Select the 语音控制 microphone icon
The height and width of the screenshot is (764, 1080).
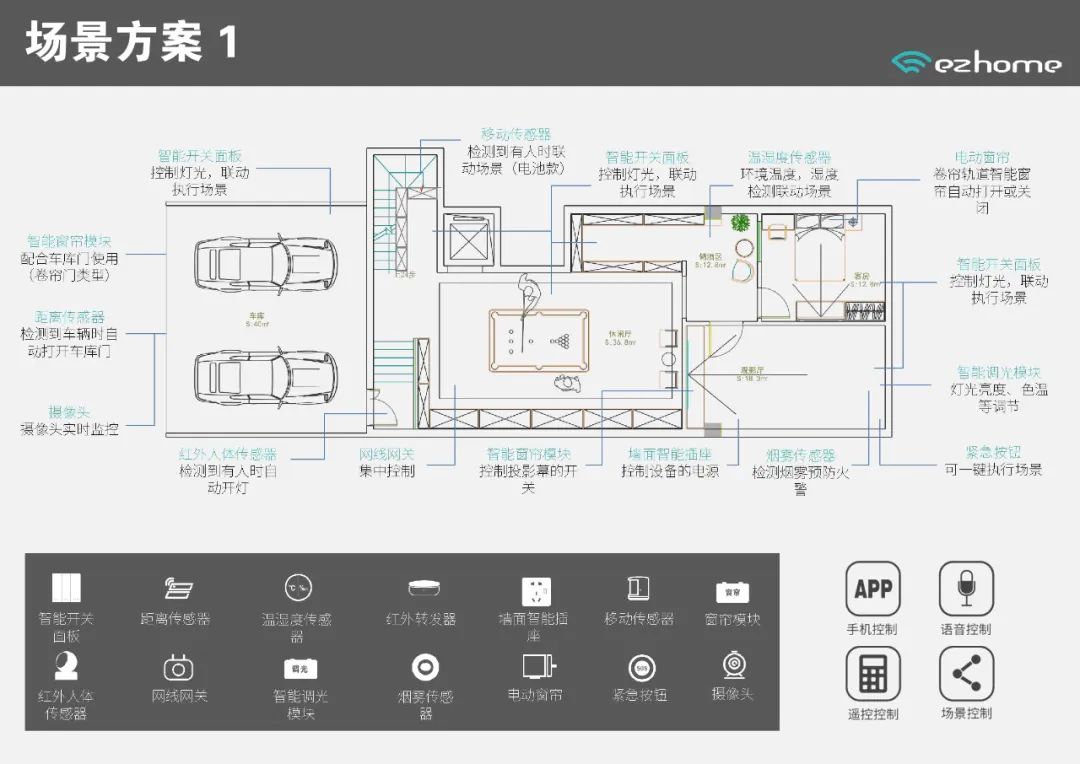tap(965, 588)
